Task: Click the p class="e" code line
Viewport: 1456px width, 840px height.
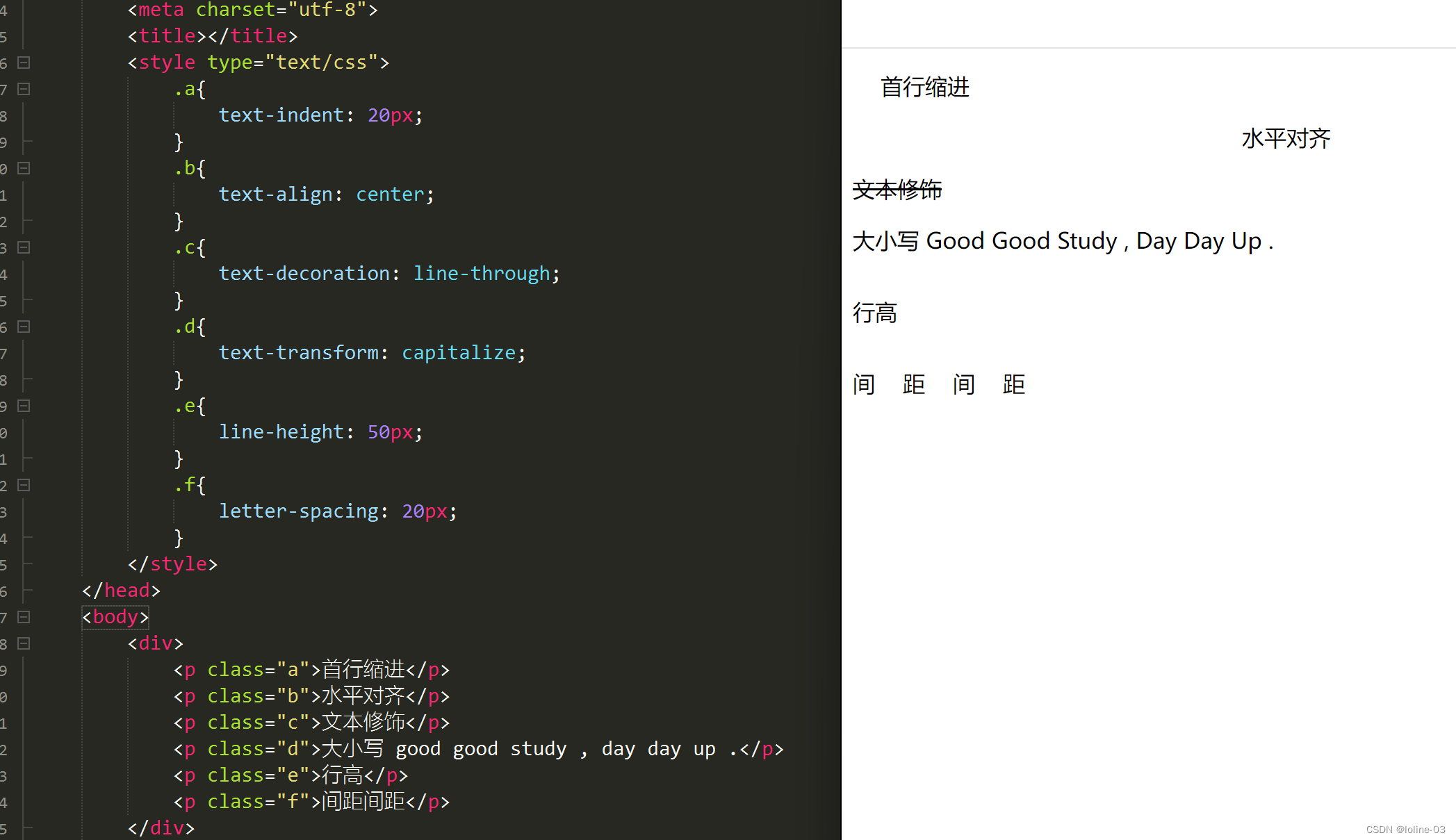Action: click(x=291, y=775)
